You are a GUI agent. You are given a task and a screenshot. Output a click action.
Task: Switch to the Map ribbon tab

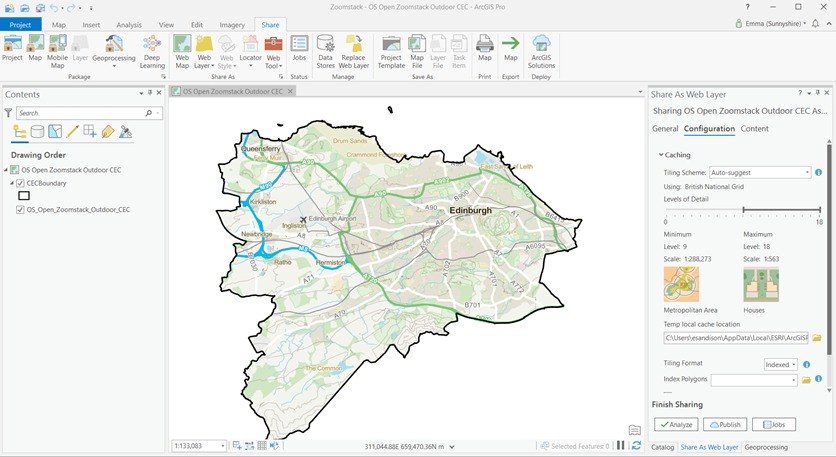pos(59,25)
